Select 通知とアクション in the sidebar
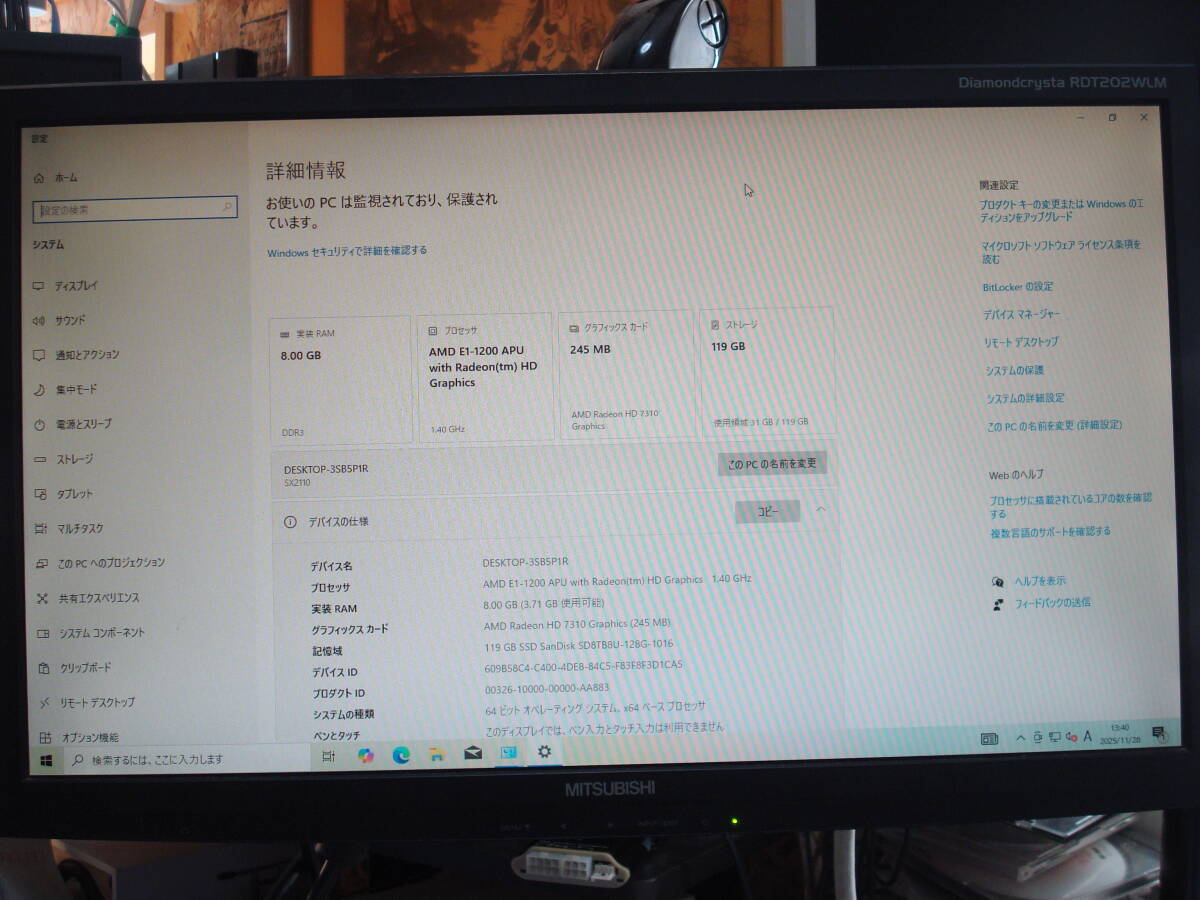 pyautogui.click(x=76, y=355)
